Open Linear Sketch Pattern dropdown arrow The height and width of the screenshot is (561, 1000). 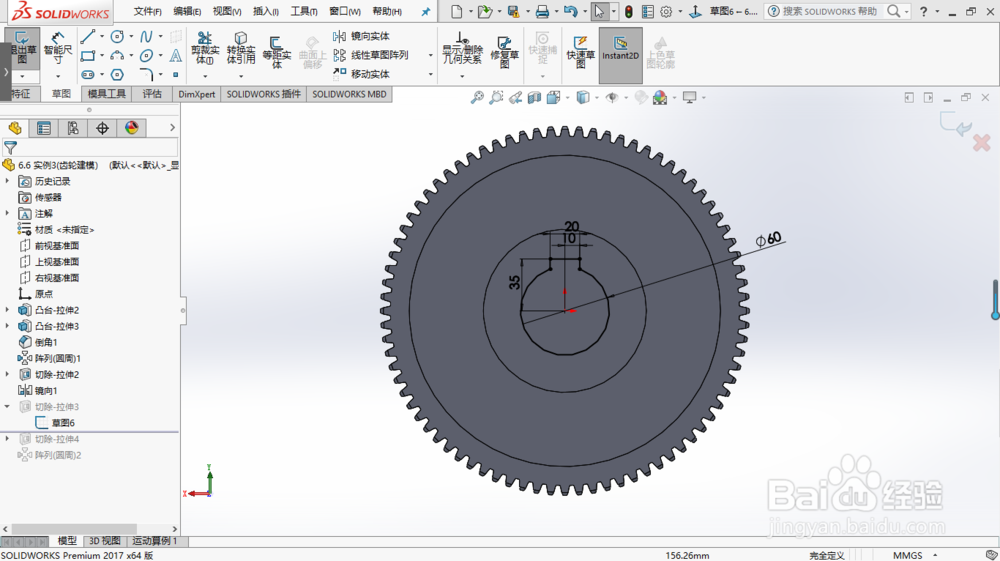431,55
